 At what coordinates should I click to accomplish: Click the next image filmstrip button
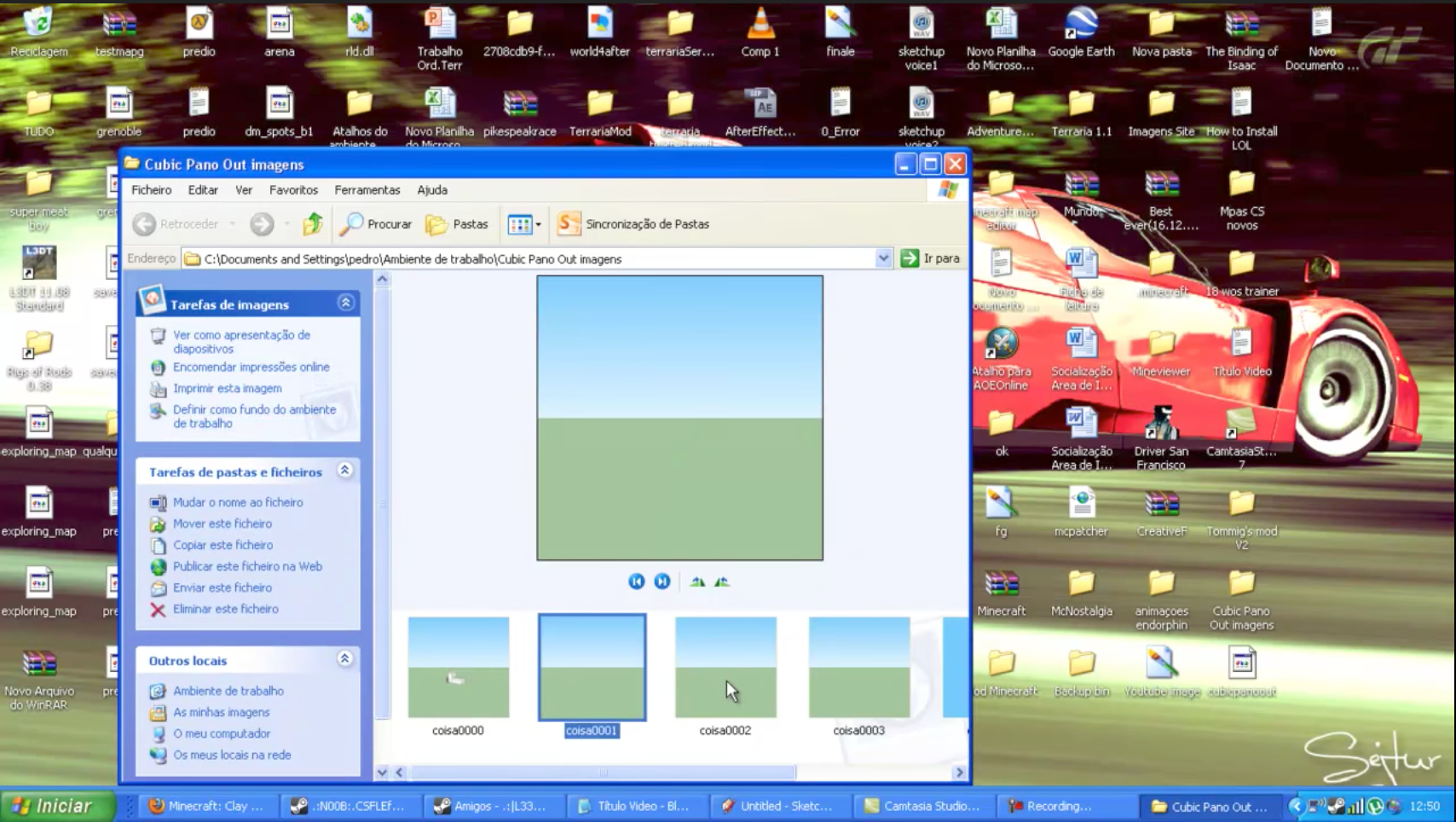tap(662, 582)
